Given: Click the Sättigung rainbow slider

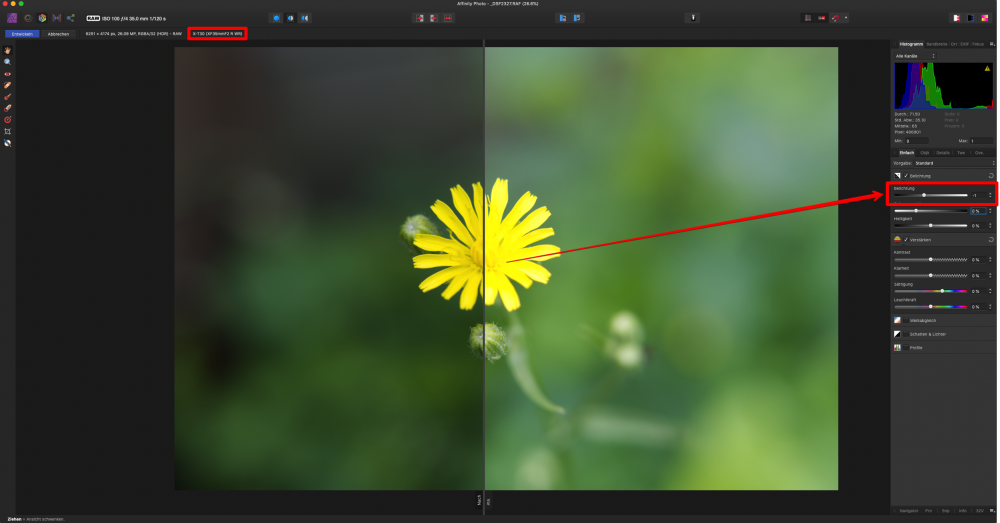Looking at the screenshot, I should (x=930, y=291).
